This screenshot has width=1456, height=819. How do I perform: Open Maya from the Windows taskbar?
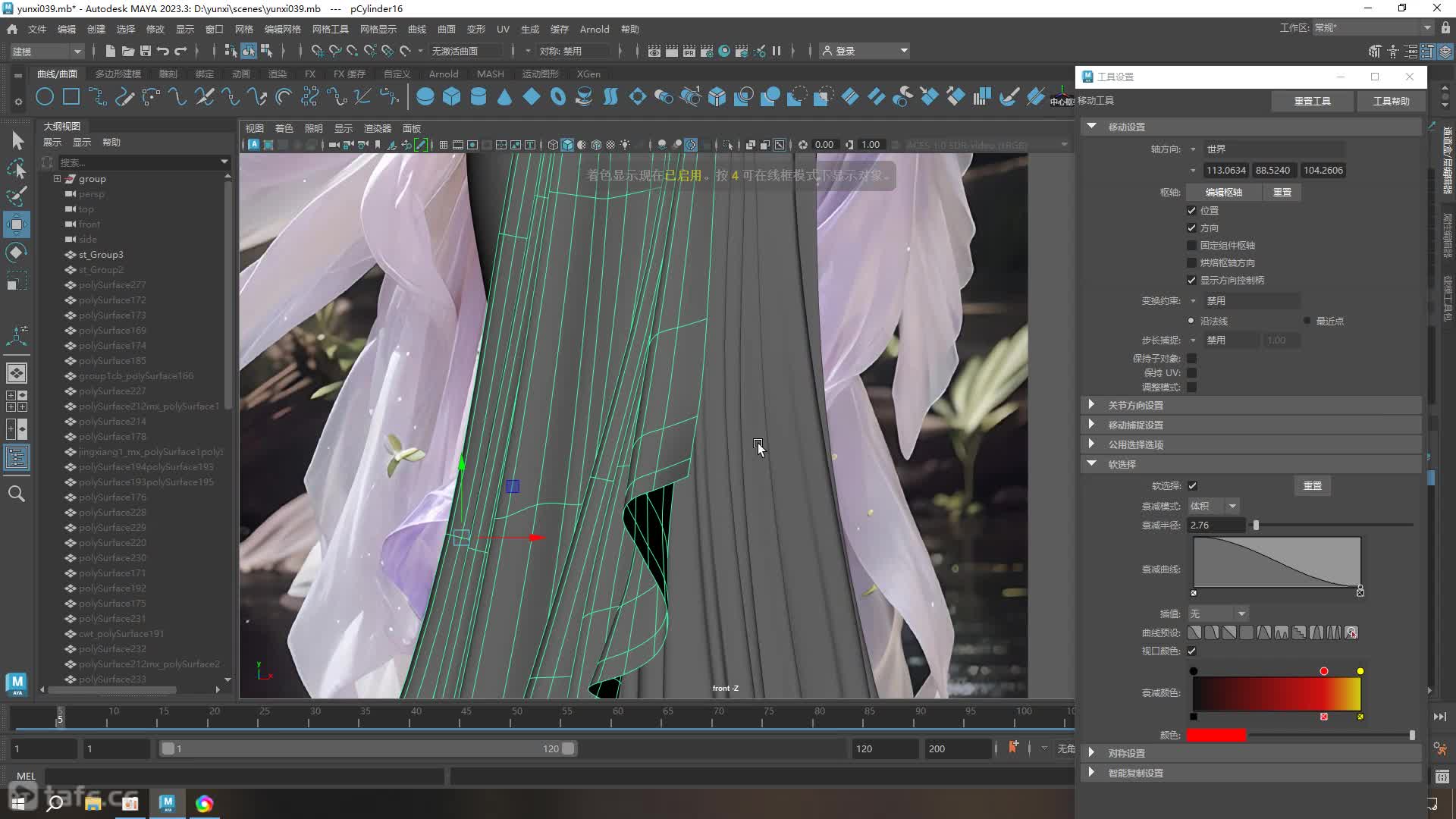[167, 803]
